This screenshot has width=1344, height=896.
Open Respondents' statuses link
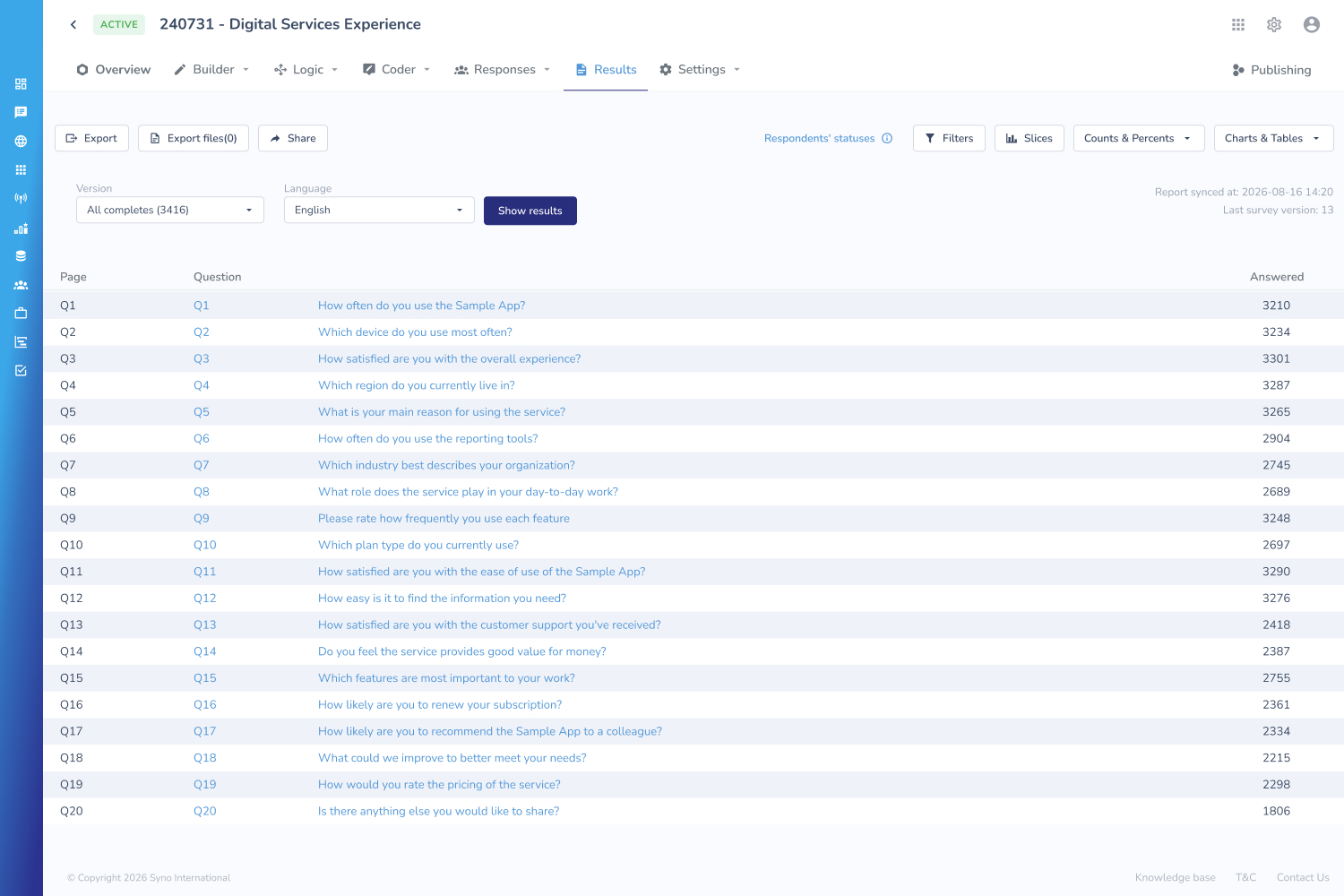pos(819,138)
